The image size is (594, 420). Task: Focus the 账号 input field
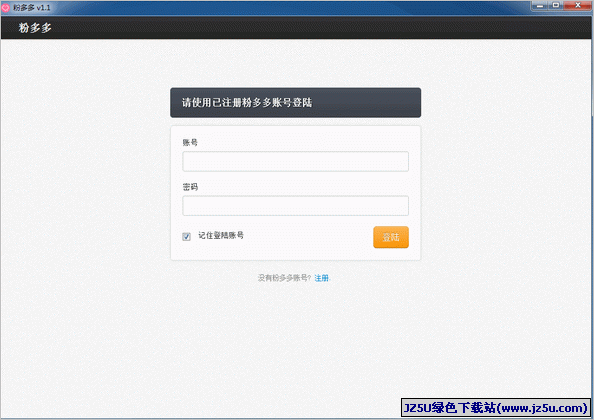(295, 161)
